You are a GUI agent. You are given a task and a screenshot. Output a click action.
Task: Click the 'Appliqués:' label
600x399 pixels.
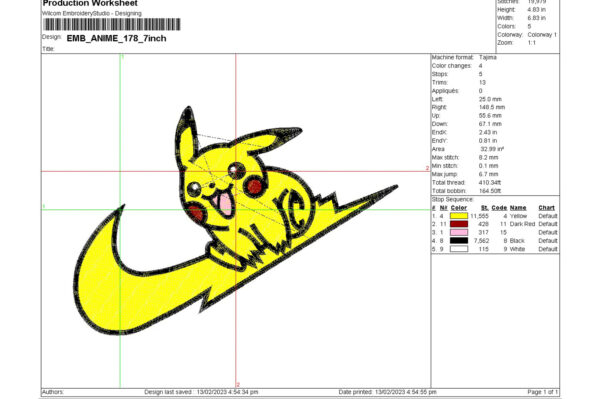pos(445,91)
